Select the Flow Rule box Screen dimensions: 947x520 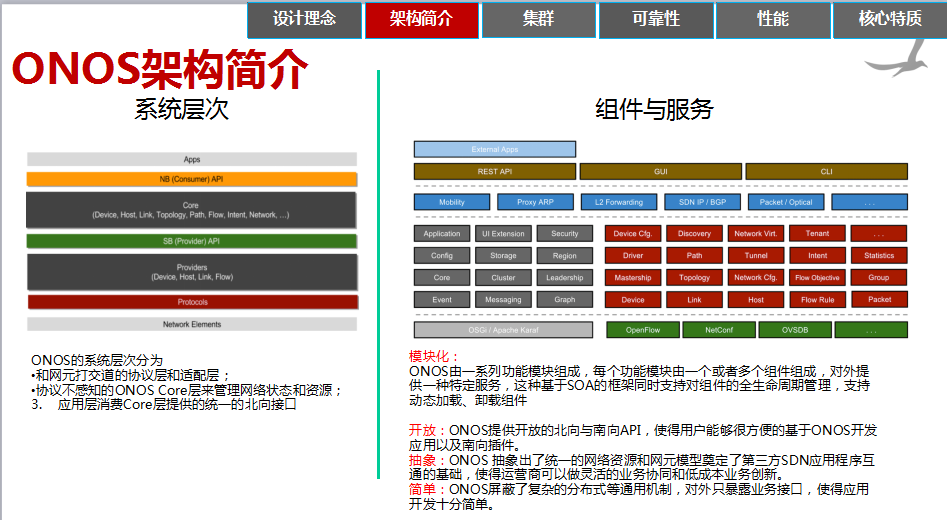pos(818,300)
